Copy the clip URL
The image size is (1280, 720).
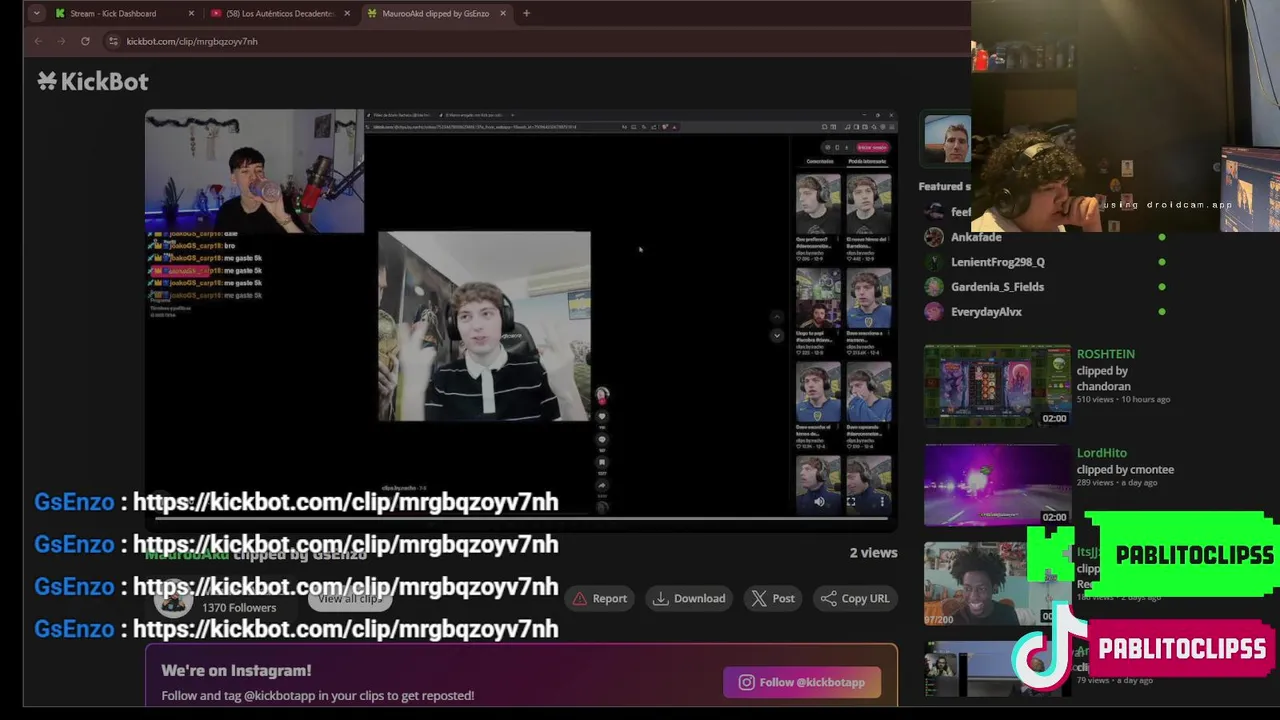[855, 598]
